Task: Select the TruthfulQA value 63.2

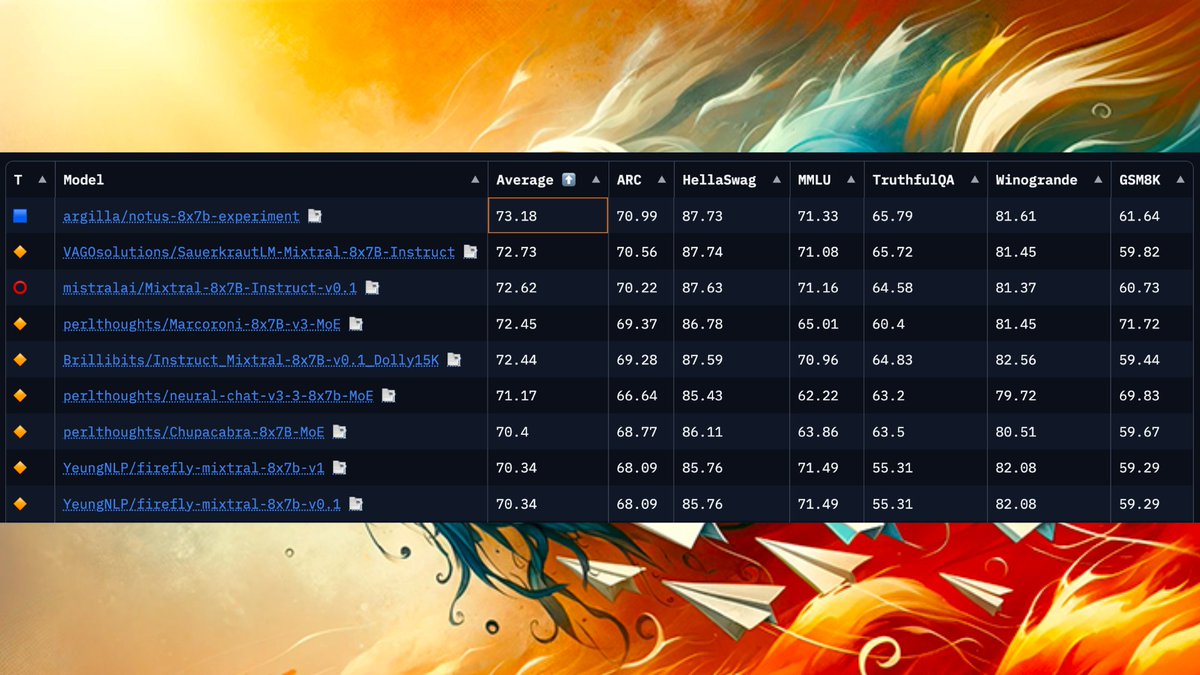Action: pyautogui.click(x=888, y=396)
